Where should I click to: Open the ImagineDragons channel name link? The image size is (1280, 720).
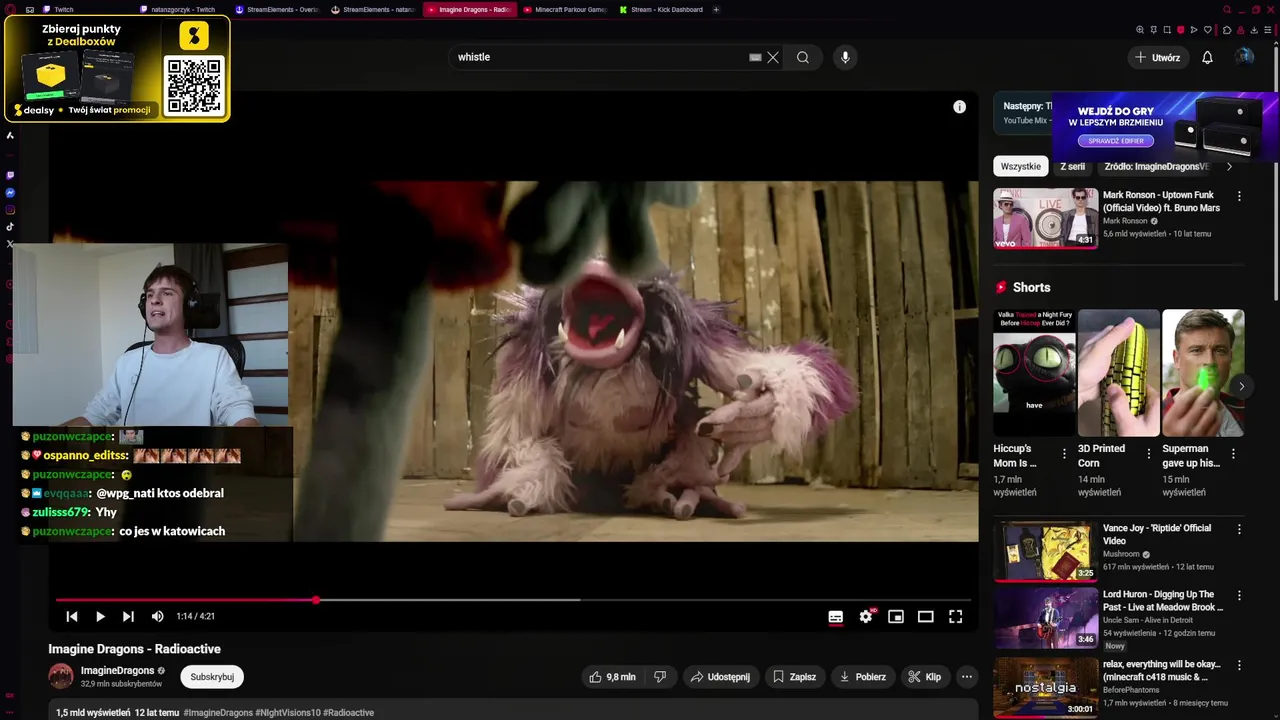(x=117, y=671)
